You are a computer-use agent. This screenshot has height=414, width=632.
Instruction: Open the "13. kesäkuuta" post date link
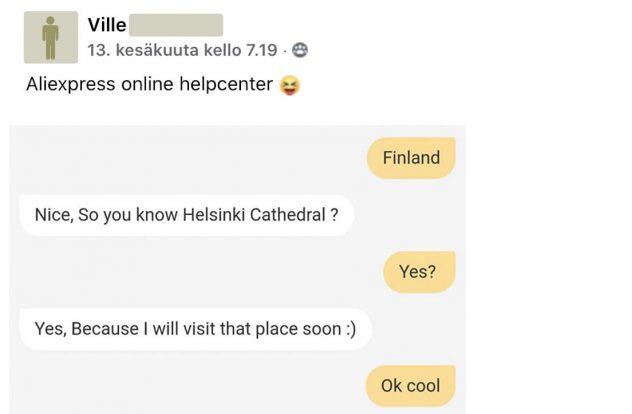[x=132, y=49]
